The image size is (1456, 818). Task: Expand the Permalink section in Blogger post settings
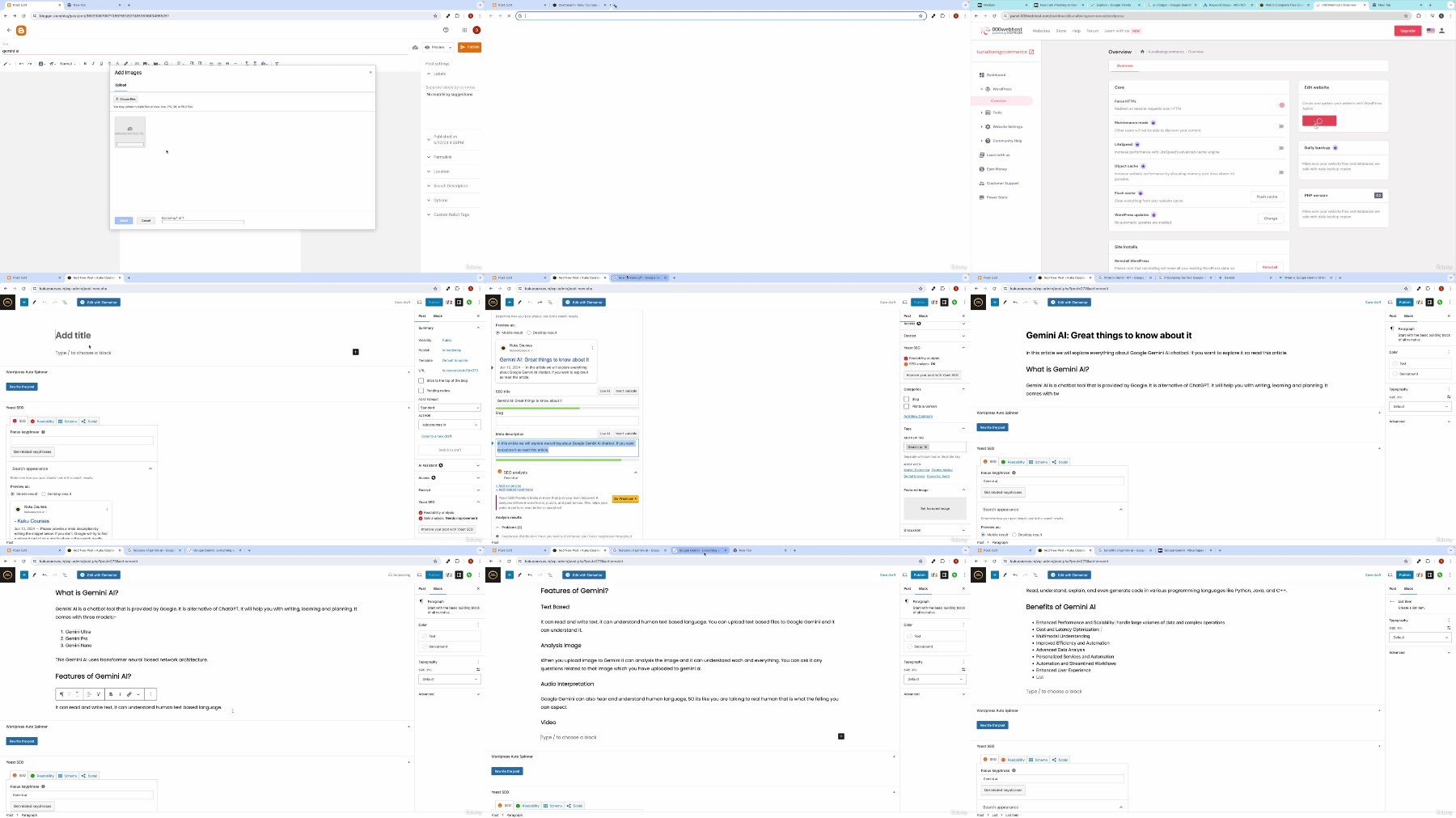pyautogui.click(x=429, y=157)
